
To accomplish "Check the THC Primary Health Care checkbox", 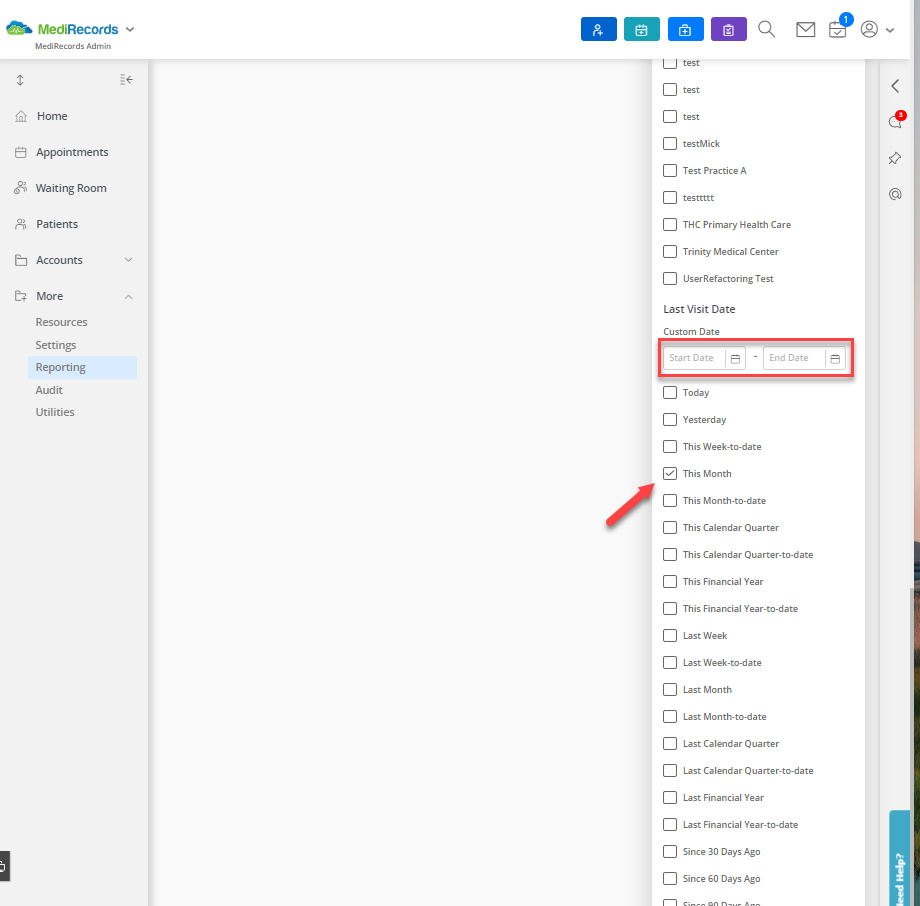I will click(669, 224).
